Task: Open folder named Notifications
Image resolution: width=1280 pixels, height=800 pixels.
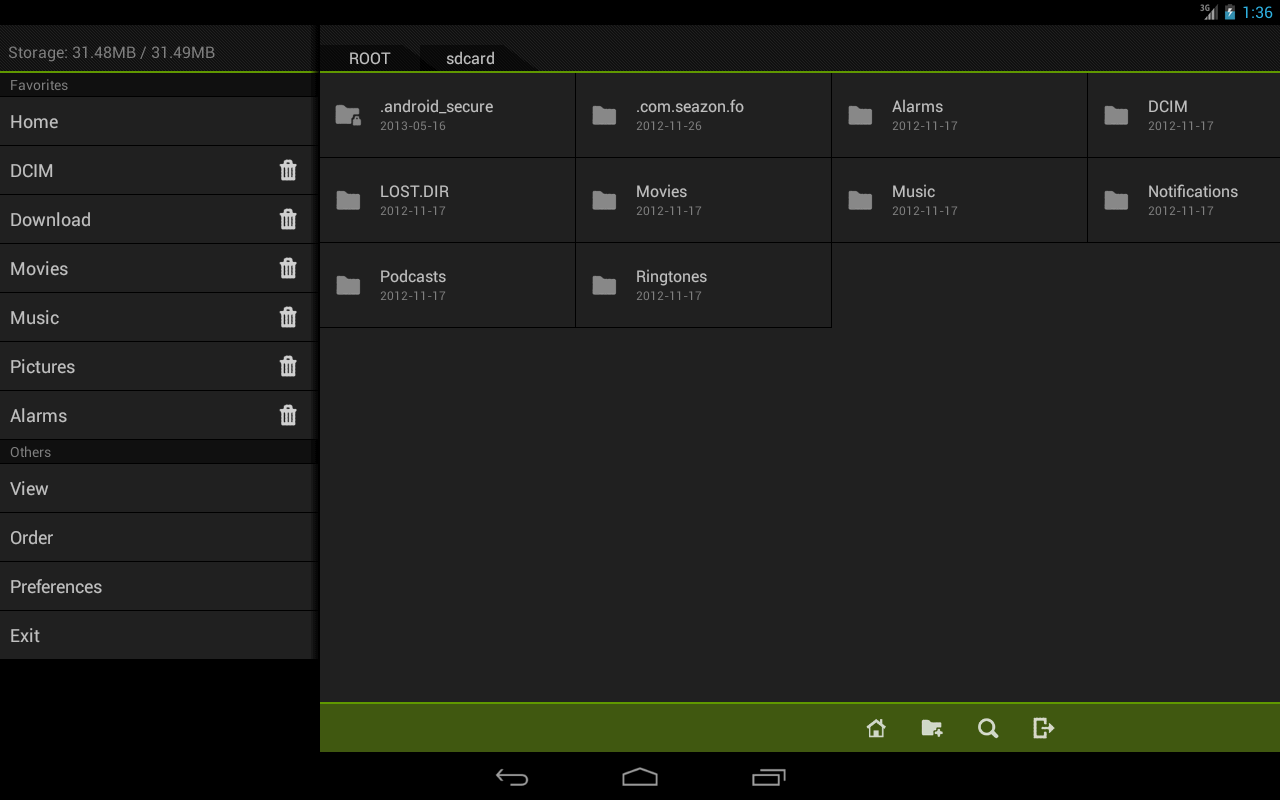Action: [x=1193, y=191]
